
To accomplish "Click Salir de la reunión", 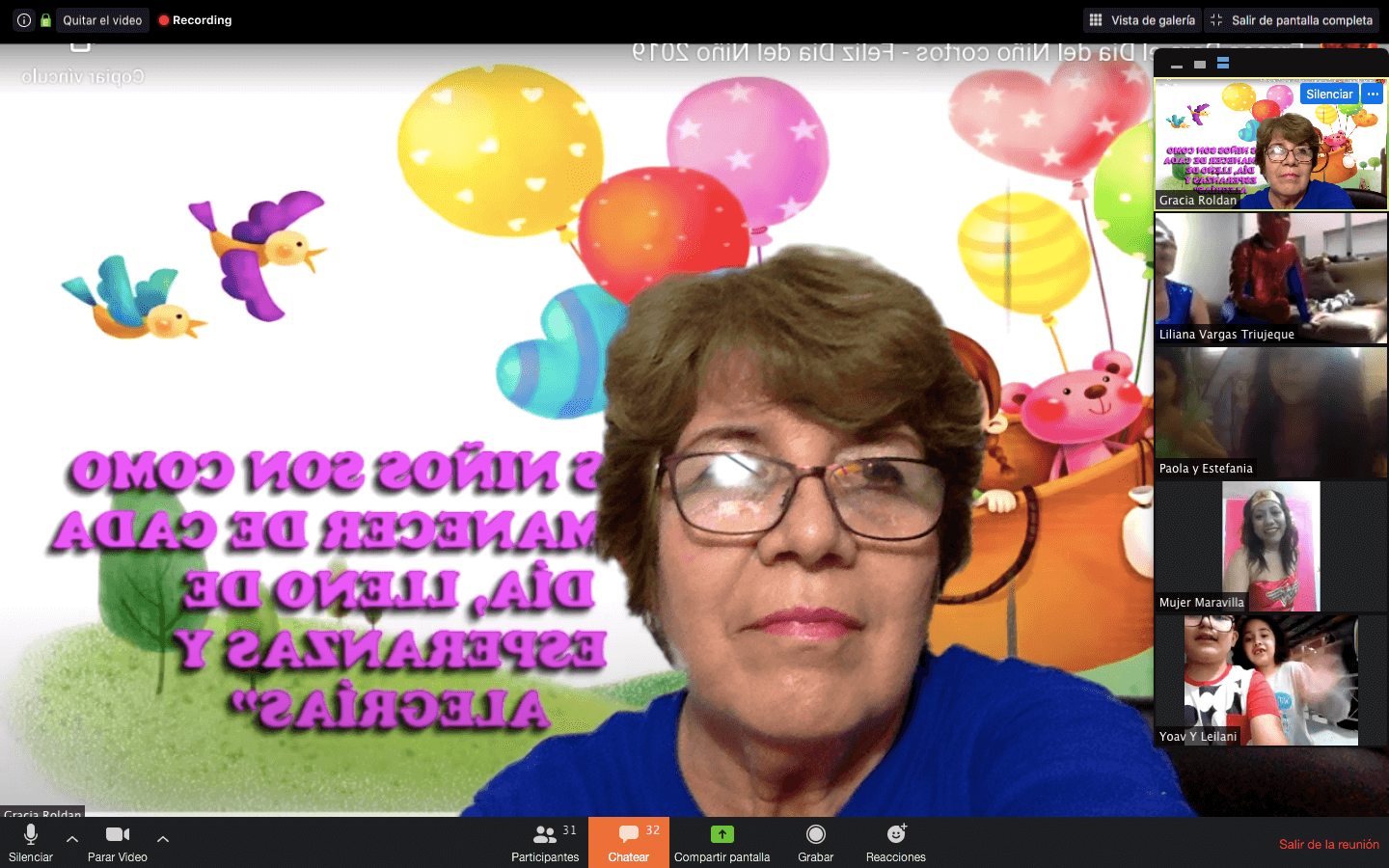I will [x=1328, y=844].
